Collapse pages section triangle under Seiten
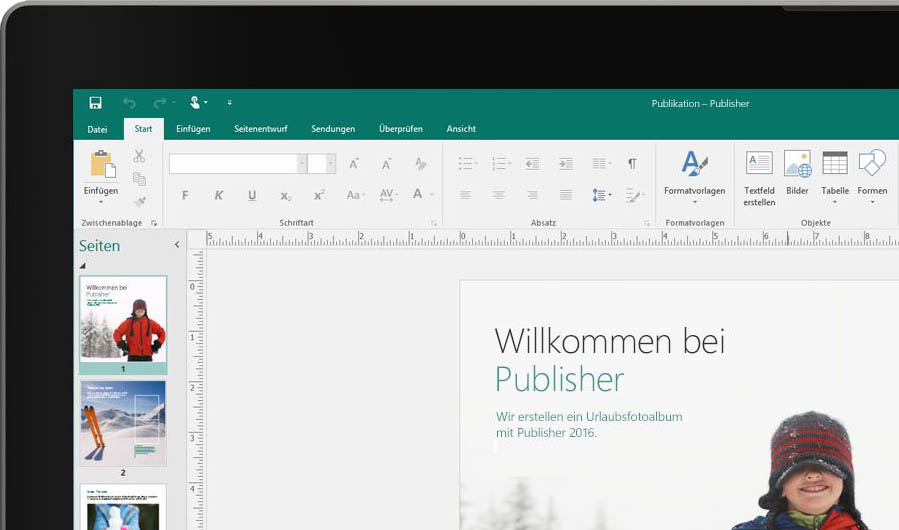Viewport: 899px width, 530px height. tap(83, 266)
